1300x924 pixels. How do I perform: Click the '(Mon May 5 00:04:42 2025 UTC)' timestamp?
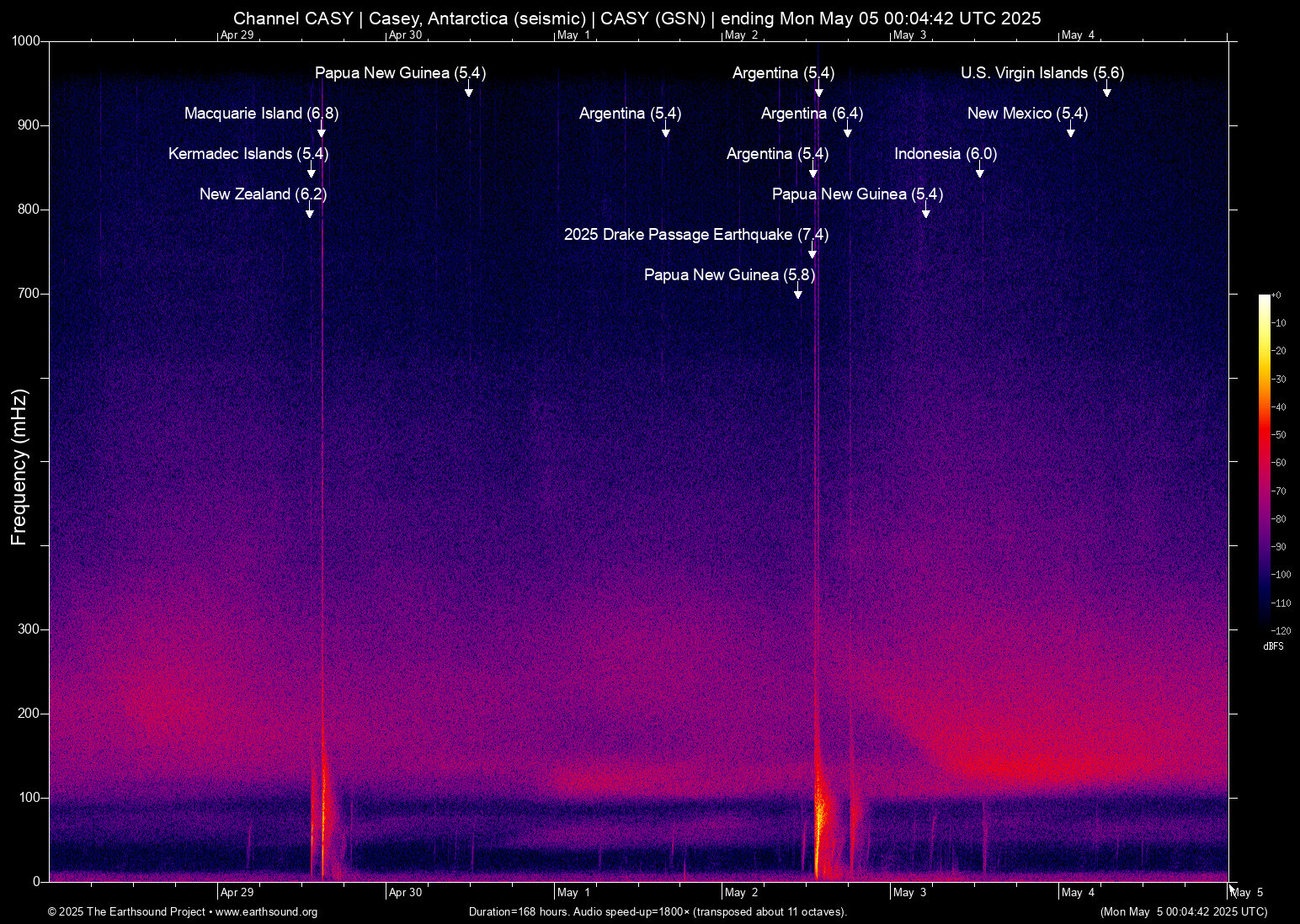(1184, 912)
